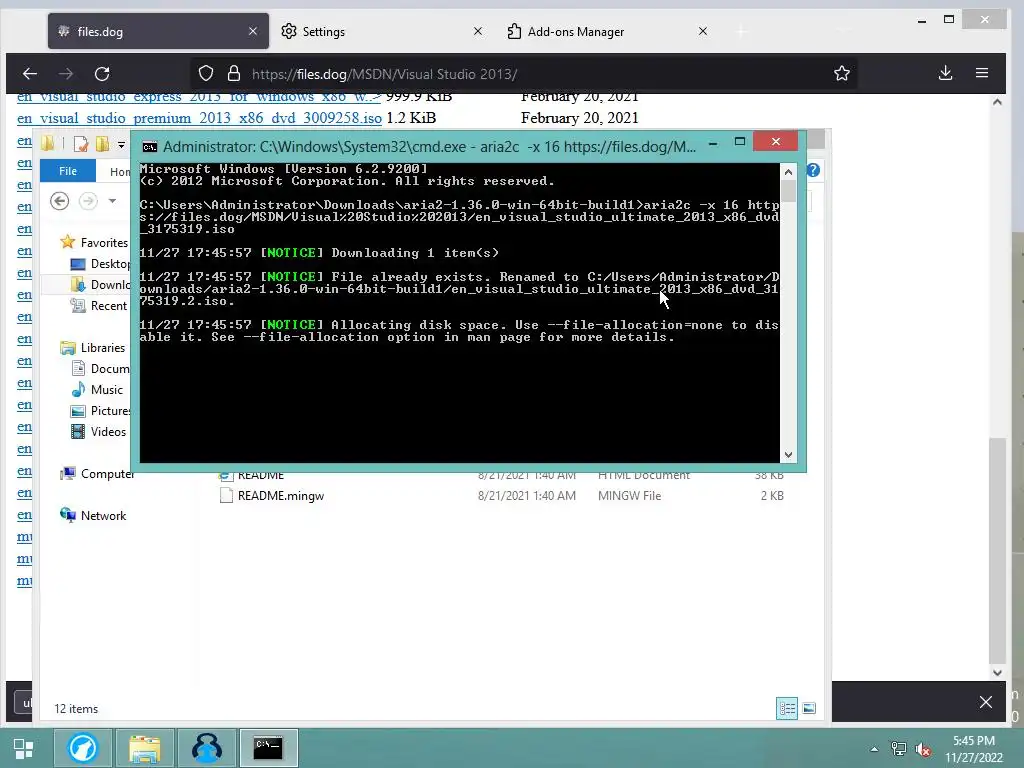Select Libraries in navigation pane
This screenshot has width=1024, height=768.
[x=93, y=347]
